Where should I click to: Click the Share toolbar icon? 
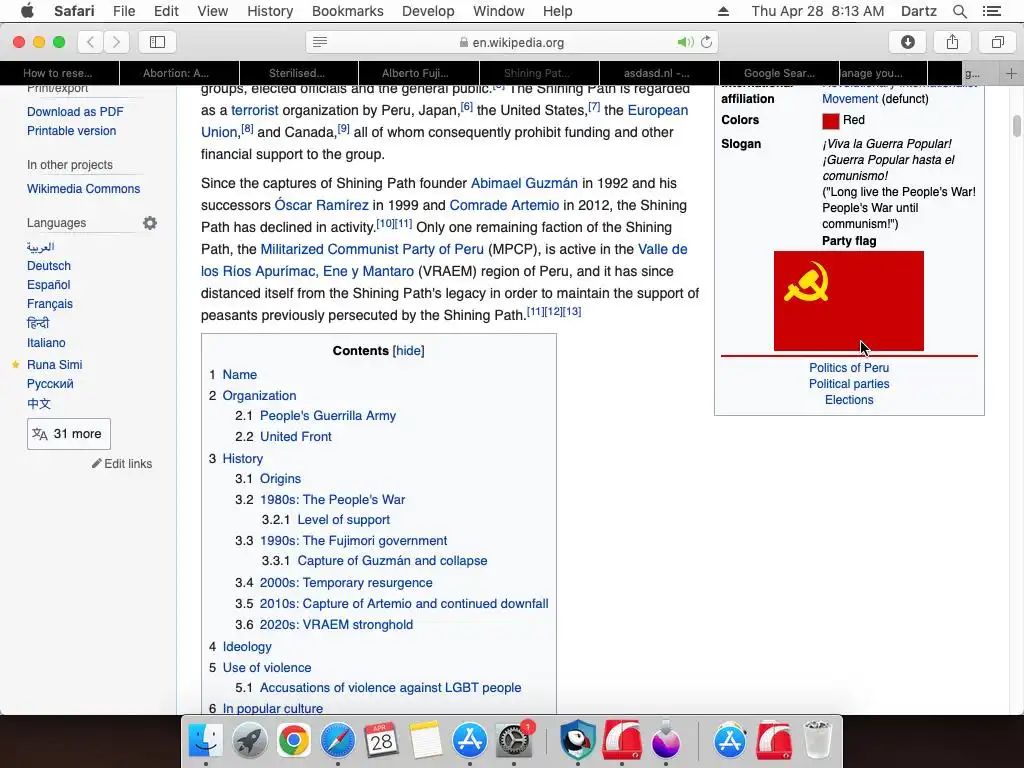pyautogui.click(x=952, y=42)
